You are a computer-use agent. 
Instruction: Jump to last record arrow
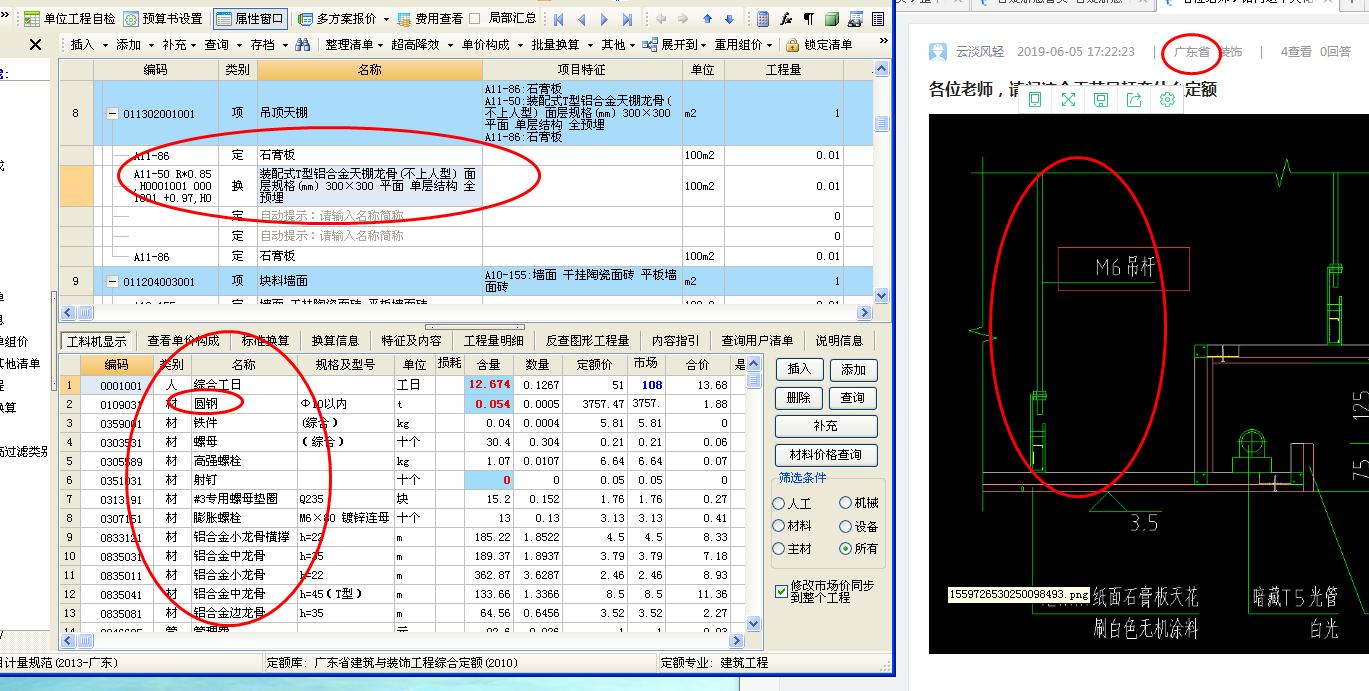[x=627, y=19]
